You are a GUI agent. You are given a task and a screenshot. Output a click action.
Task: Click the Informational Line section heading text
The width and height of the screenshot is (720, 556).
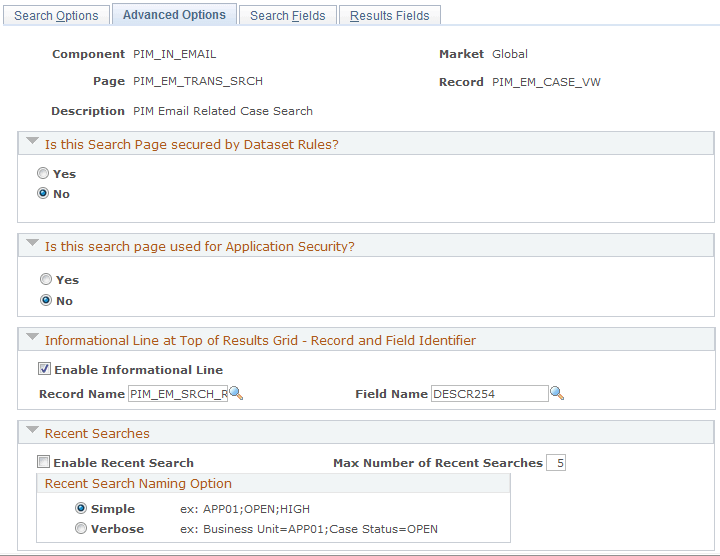coord(260,341)
